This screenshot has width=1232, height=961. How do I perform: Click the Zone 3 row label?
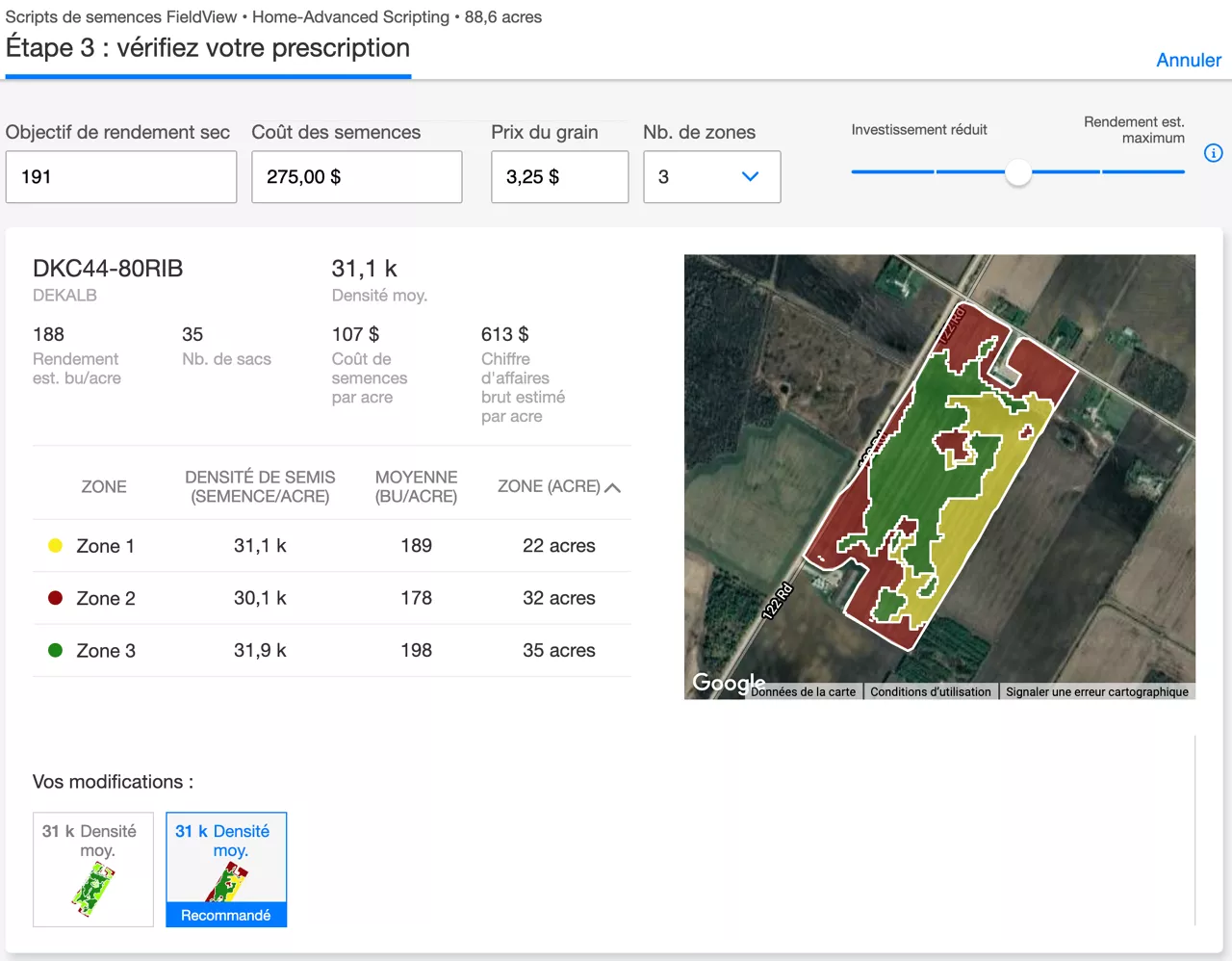[x=106, y=651]
